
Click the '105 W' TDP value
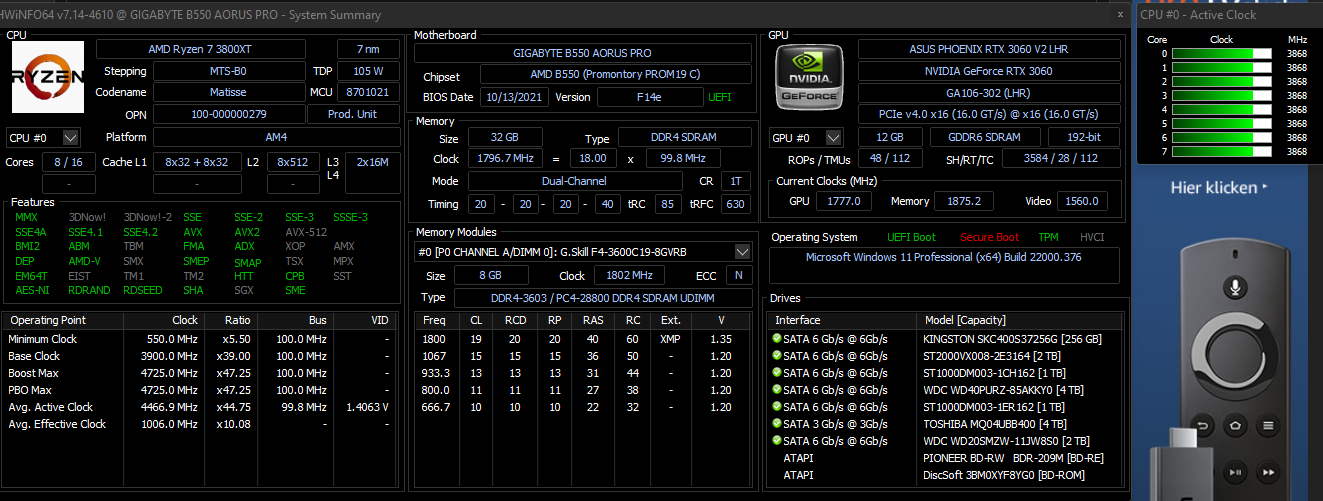[368, 71]
